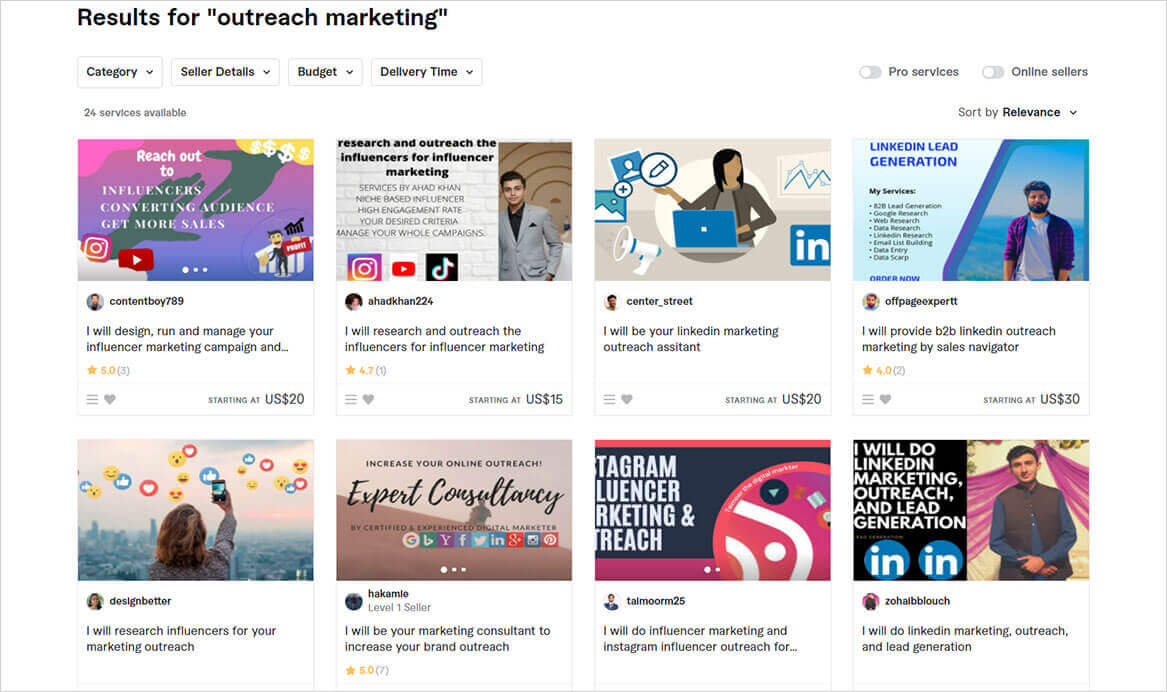The image size is (1167, 692).
Task: Favorite the ahadkhan224 gig with heart icon
Action: click(x=368, y=399)
